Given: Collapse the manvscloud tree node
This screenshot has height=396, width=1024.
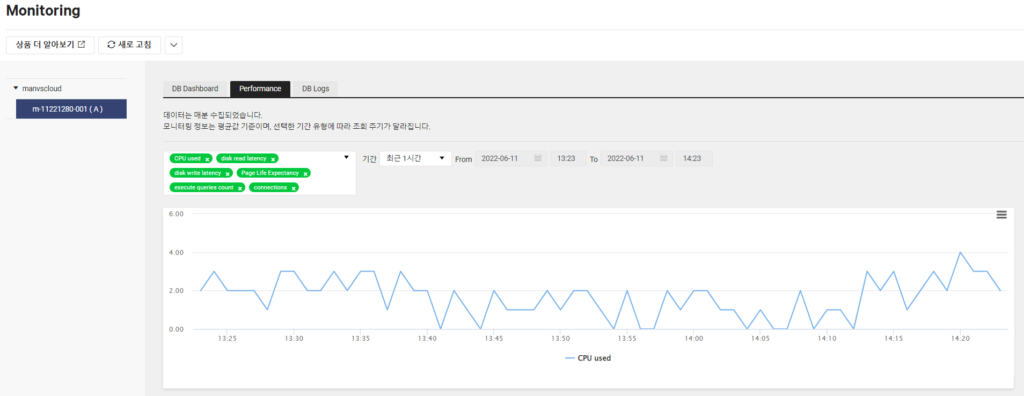Looking at the screenshot, I should 16,88.
